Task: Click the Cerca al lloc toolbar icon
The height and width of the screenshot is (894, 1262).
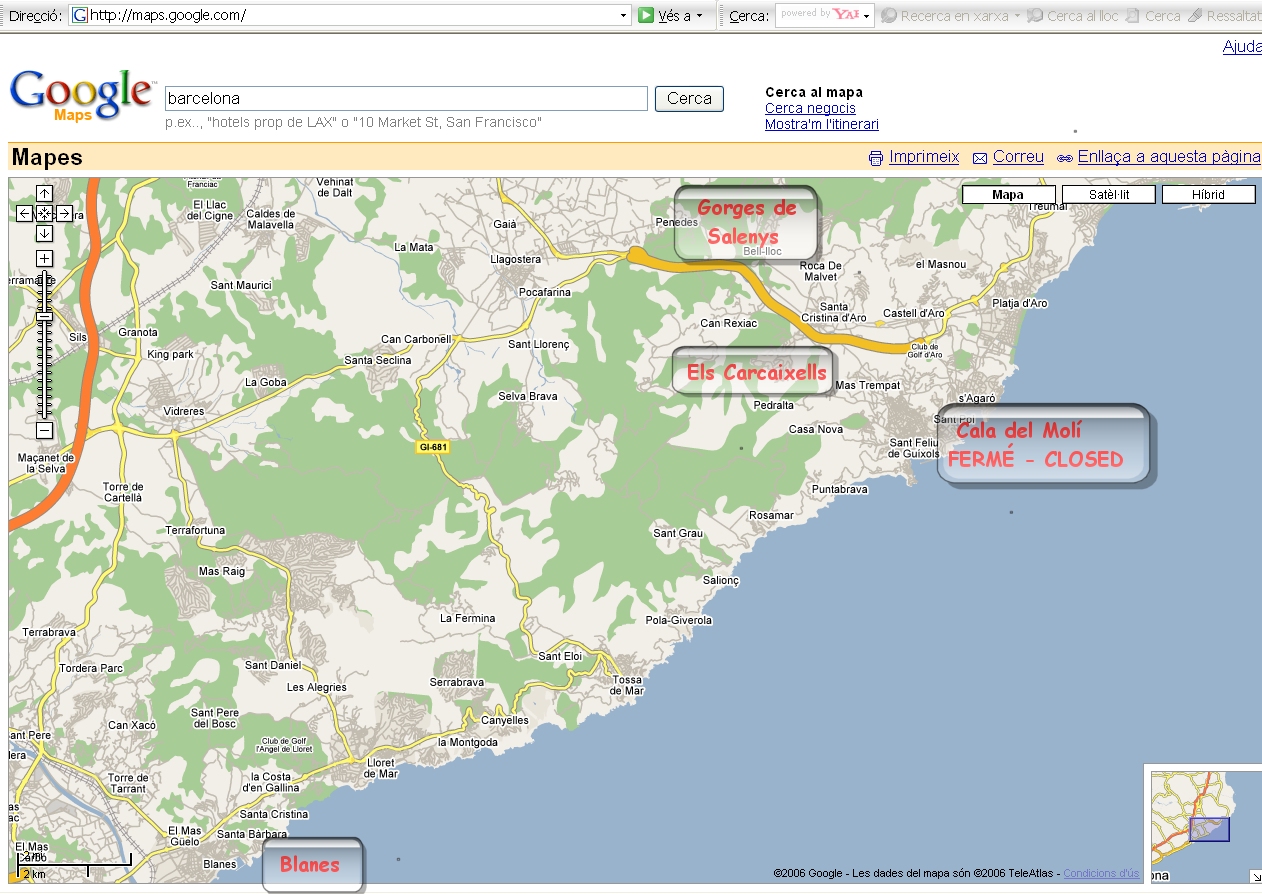Action: coord(1035,16)
